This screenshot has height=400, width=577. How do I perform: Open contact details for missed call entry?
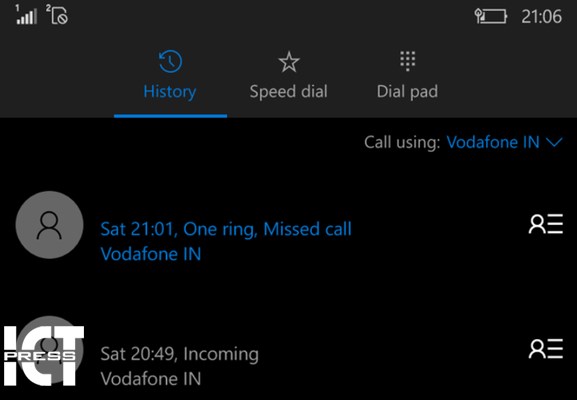(x=545, y=224)
